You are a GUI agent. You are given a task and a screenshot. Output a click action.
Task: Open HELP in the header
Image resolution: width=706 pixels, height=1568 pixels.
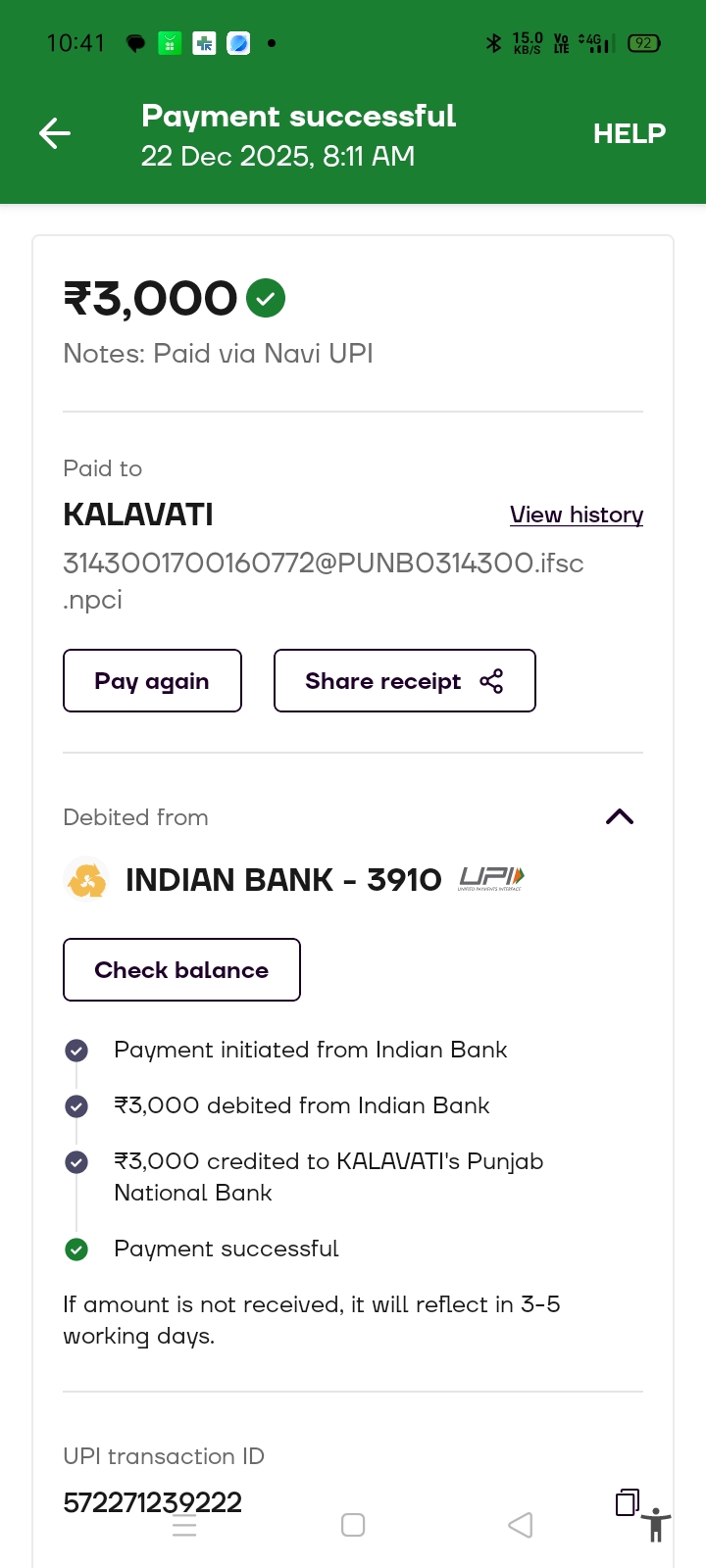pyautogui.click(x=629, y=133)
